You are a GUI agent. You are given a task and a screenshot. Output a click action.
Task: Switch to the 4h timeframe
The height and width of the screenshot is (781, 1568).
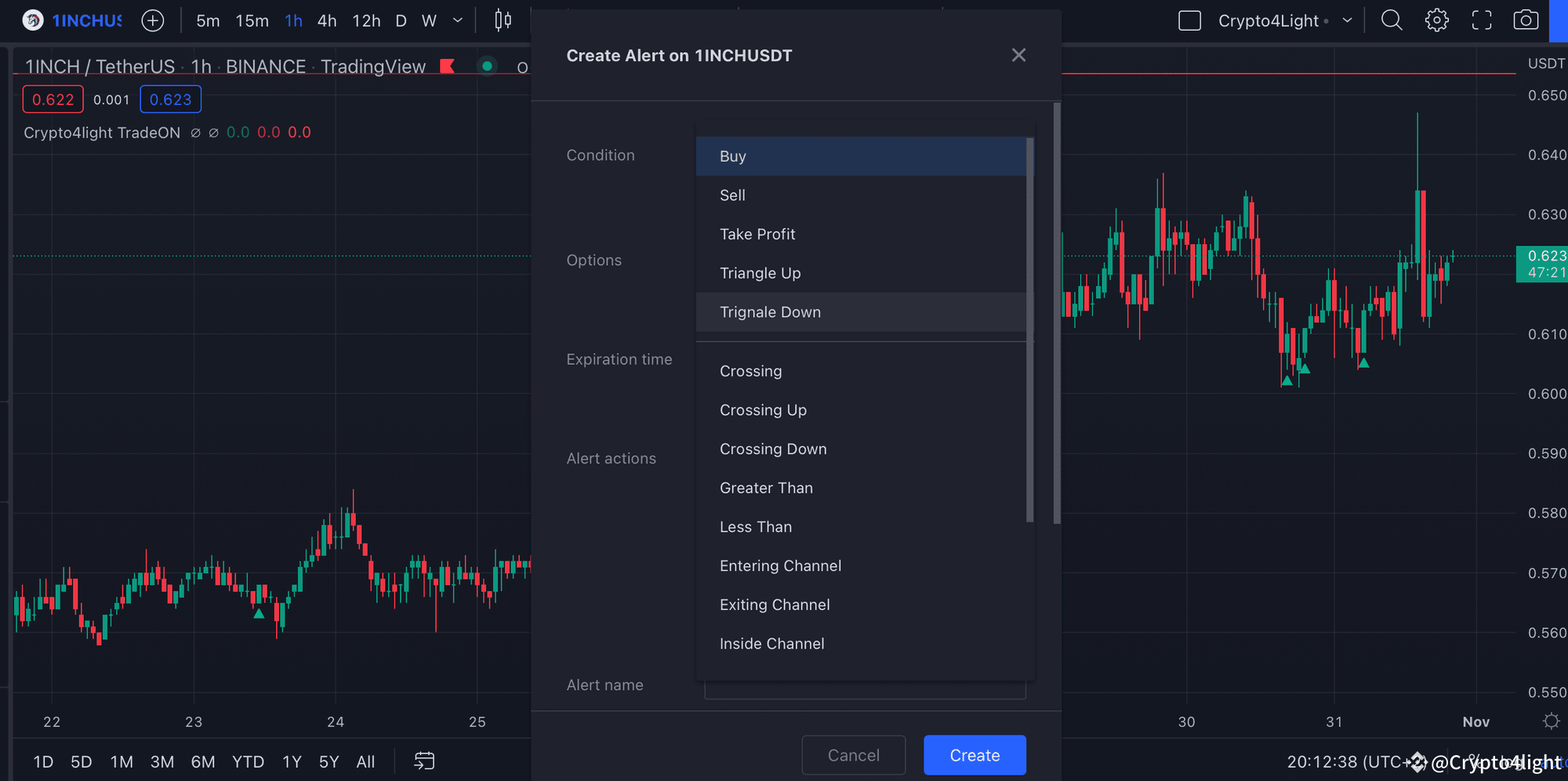327,21
